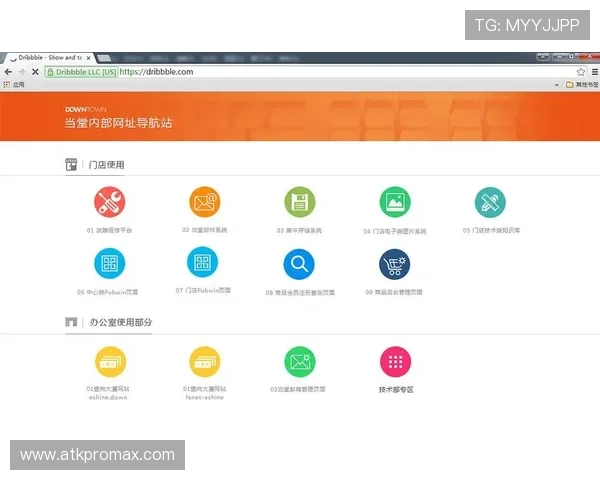Open the Chrome hamburger menu

[595, 72]
